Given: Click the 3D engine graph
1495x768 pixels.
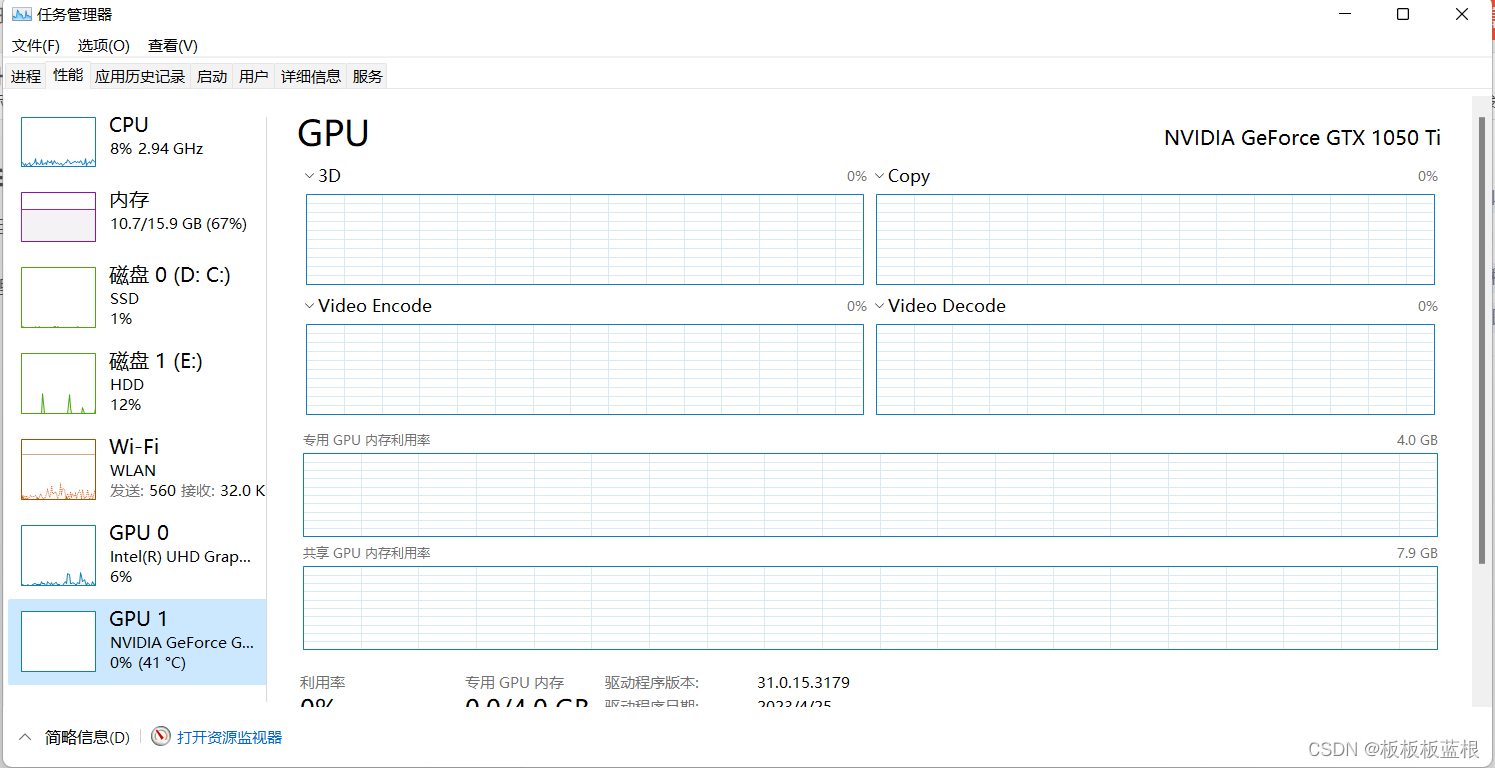Looking at the screenshot, I should [585, 239].
